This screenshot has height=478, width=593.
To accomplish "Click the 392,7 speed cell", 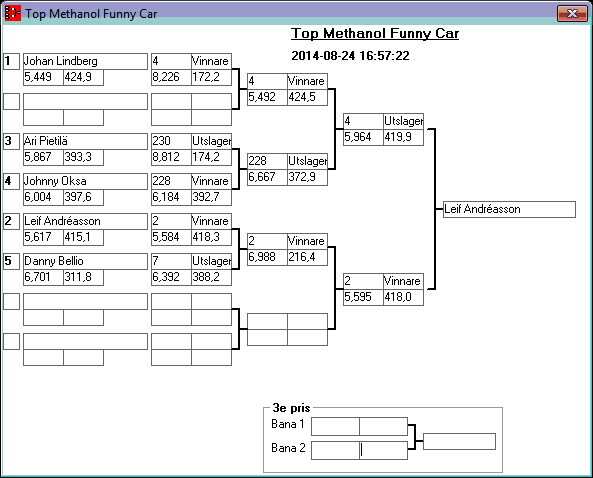I will pos(211,197).
